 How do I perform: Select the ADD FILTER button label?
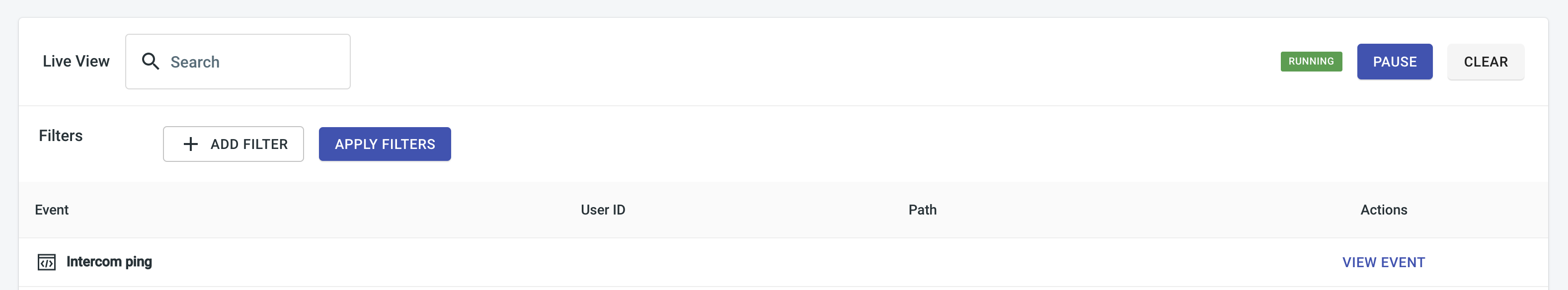click(x=249, y=144)
